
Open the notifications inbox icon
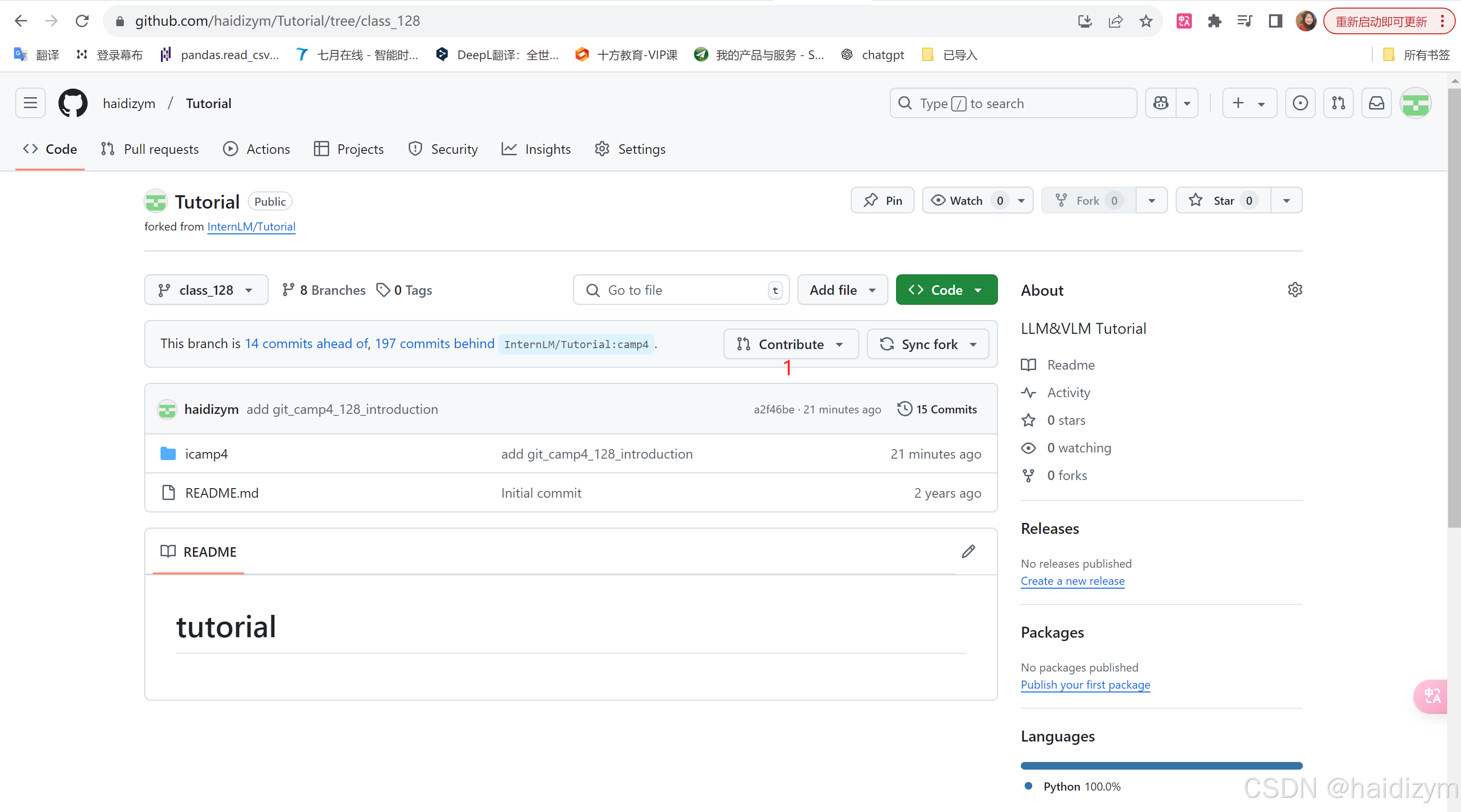pyautogui.click(x=1377, y=103)
